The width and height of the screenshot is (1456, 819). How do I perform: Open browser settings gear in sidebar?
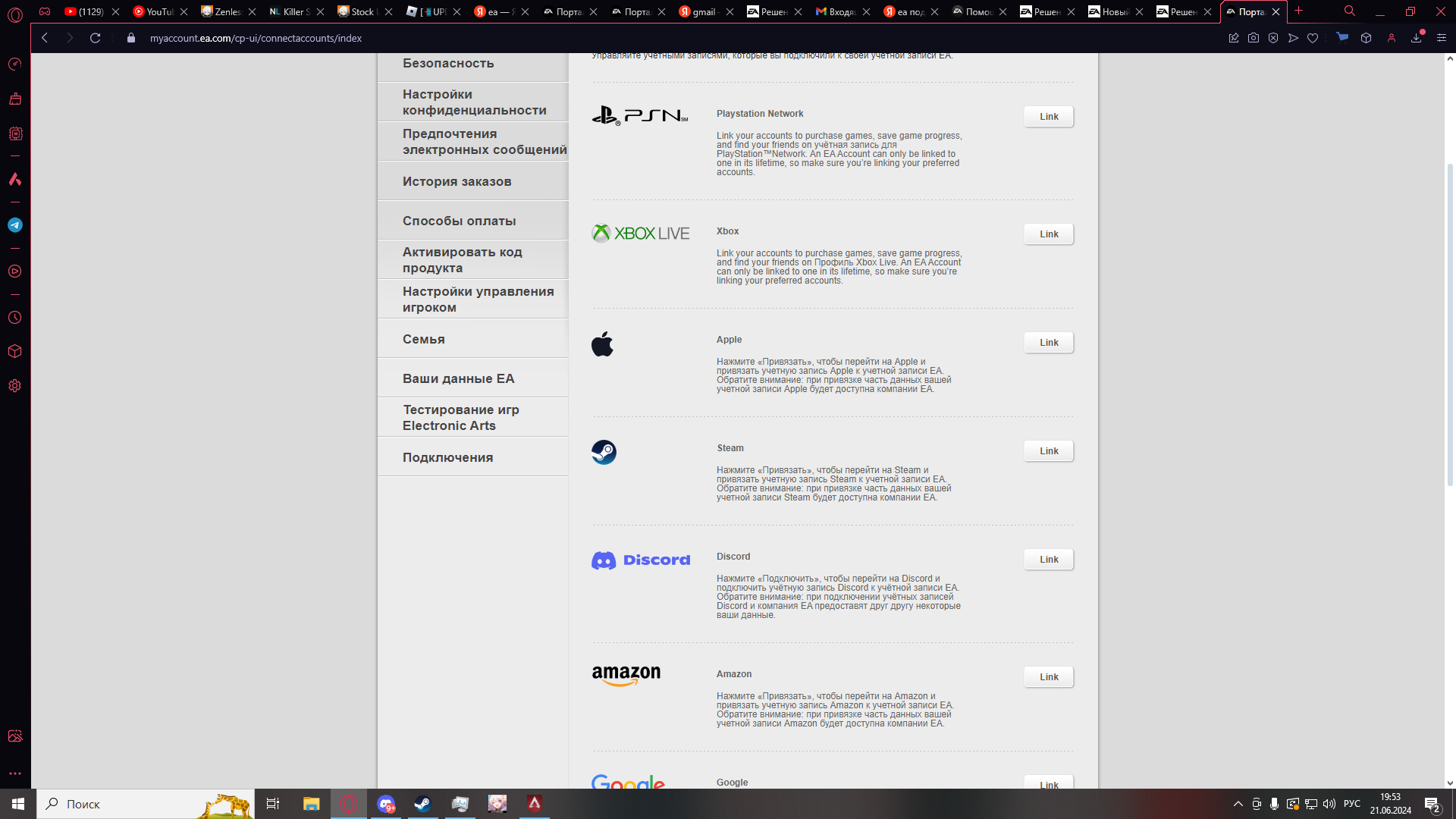click(15, 385)
